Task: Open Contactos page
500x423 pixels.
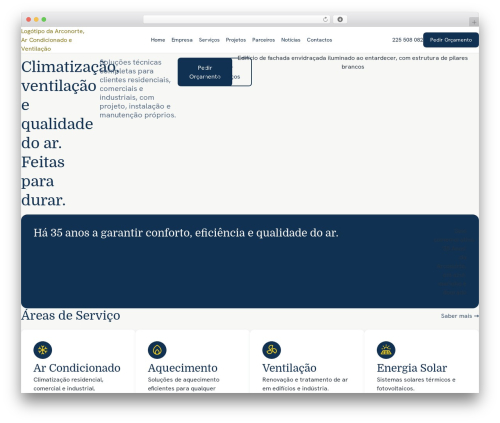Action: pyautogui.click(x=319, y=40)
